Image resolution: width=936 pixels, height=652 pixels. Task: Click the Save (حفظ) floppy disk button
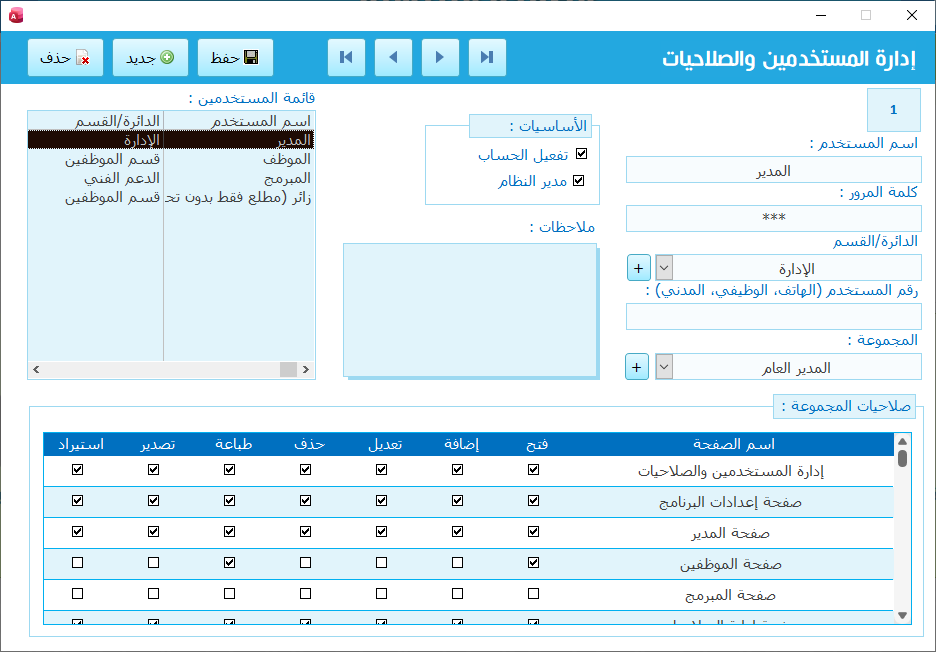pyautogui.click(x=235, y=58)
